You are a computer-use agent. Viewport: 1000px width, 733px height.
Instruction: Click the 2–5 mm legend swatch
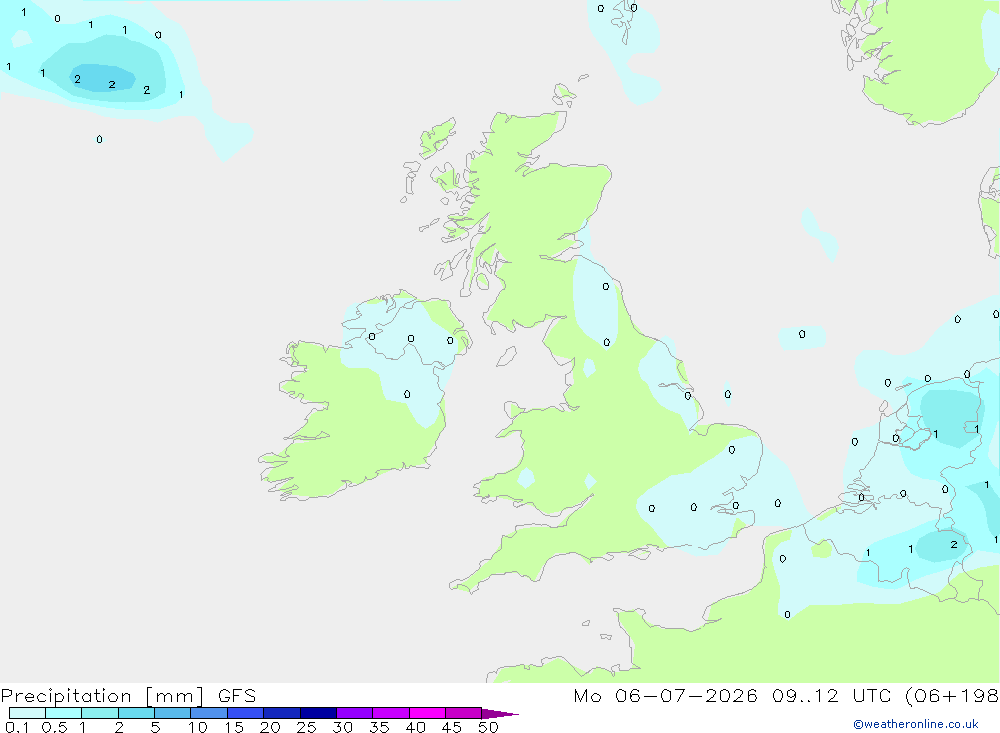coord(136,713)
